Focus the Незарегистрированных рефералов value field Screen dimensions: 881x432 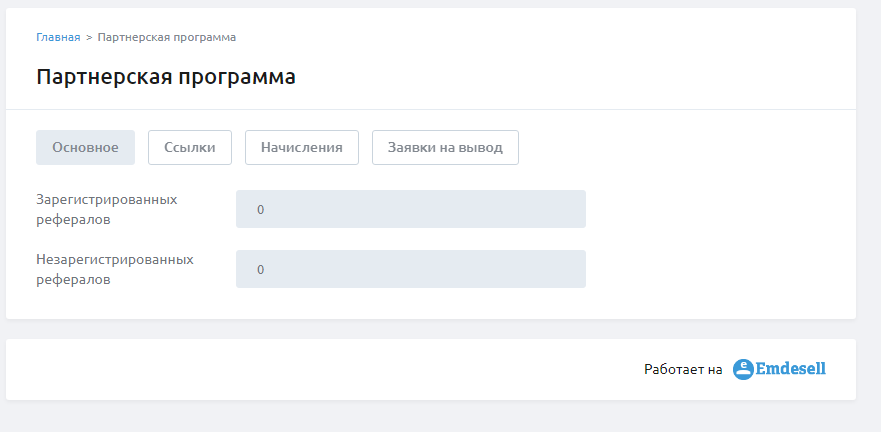coord(411,269)
